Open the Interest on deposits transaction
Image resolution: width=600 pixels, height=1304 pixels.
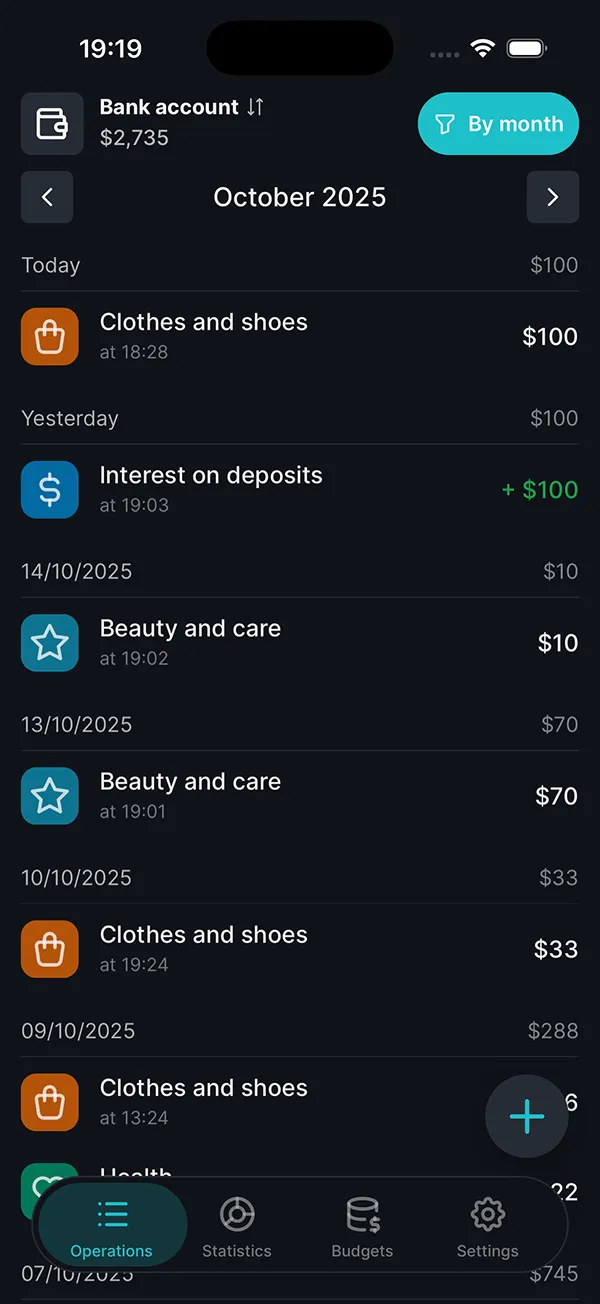tap(300, 490)
